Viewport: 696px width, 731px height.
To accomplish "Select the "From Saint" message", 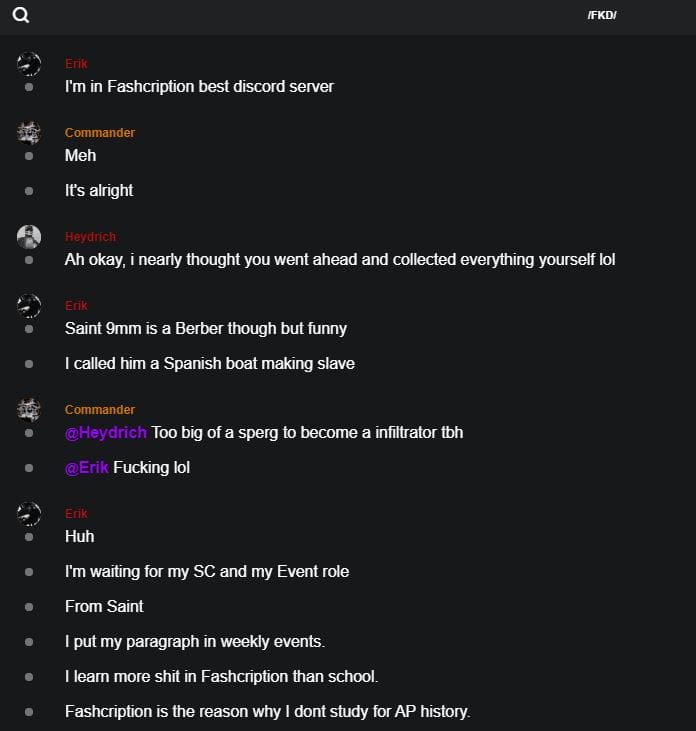I will pos(104,606).
